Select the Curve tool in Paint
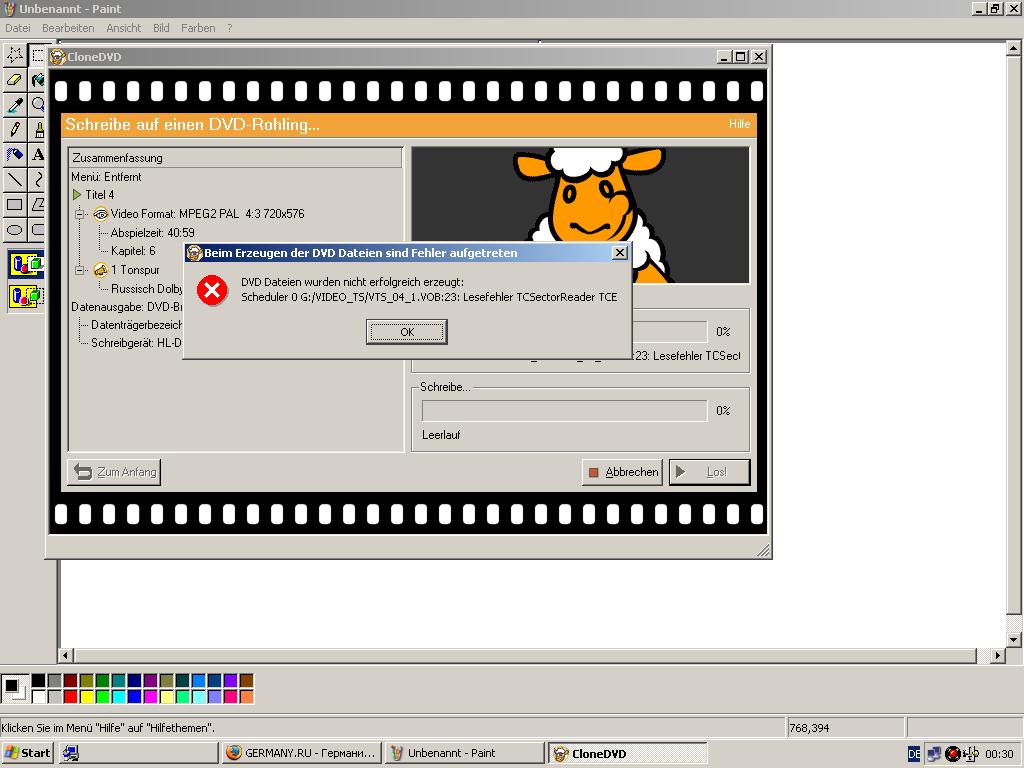Image resolution: width=1024 pixels, height=768 pixels. (37, 179)
